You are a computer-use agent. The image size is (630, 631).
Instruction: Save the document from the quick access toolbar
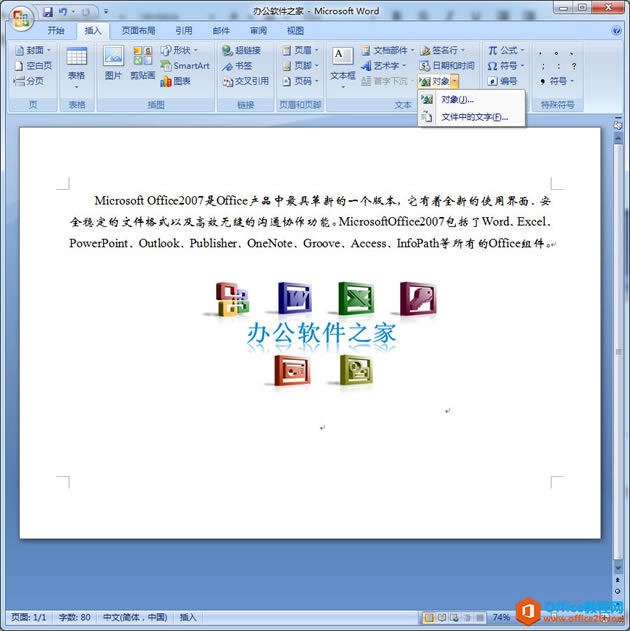pyautogui.click(x=48, y=12)
